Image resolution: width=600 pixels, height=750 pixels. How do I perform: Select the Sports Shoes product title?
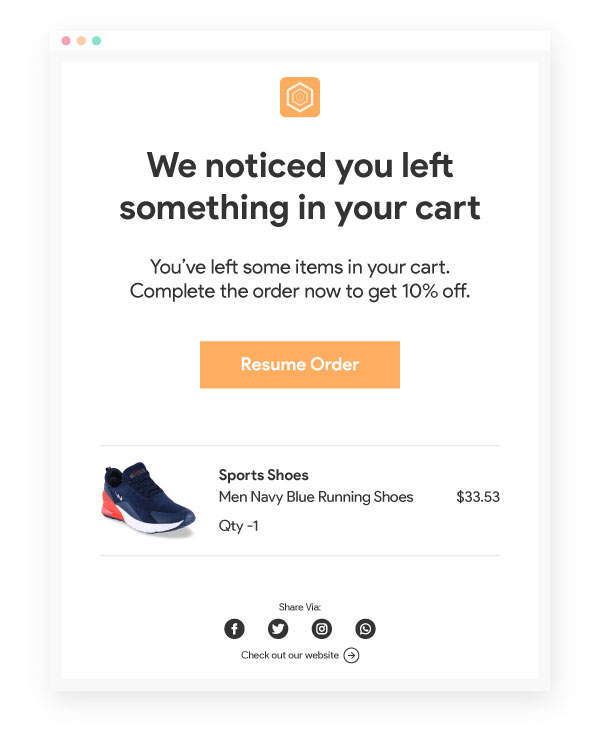point(263,475)
